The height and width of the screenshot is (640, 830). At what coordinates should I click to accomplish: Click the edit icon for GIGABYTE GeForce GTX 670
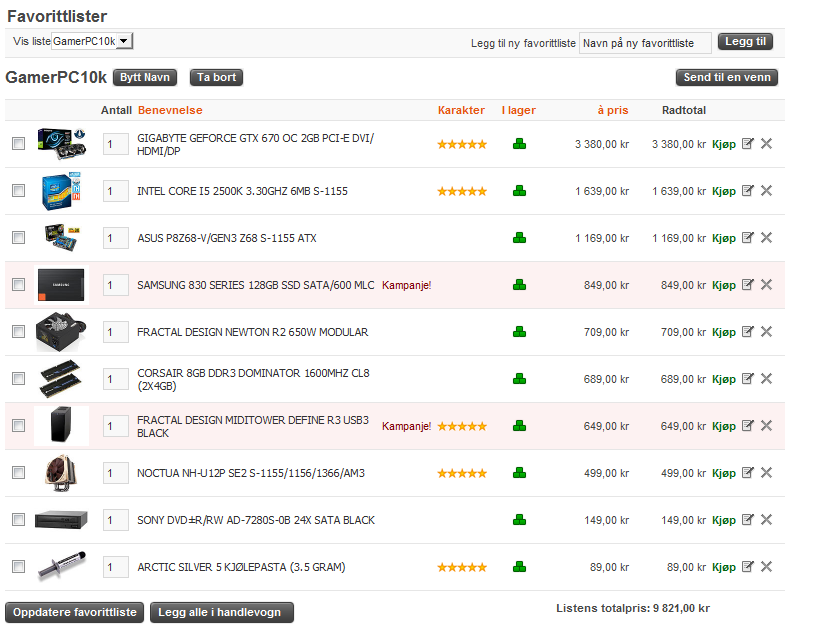(x=747, y=144)
